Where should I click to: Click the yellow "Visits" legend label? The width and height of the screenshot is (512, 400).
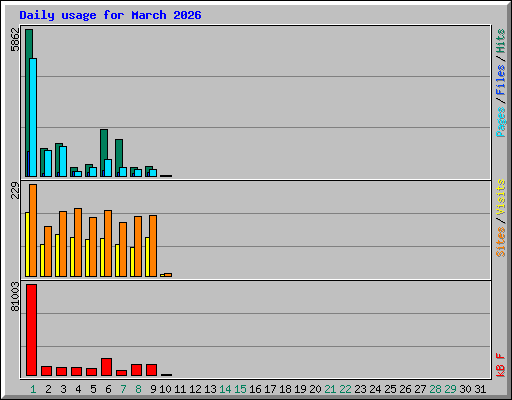pos(501,197)
